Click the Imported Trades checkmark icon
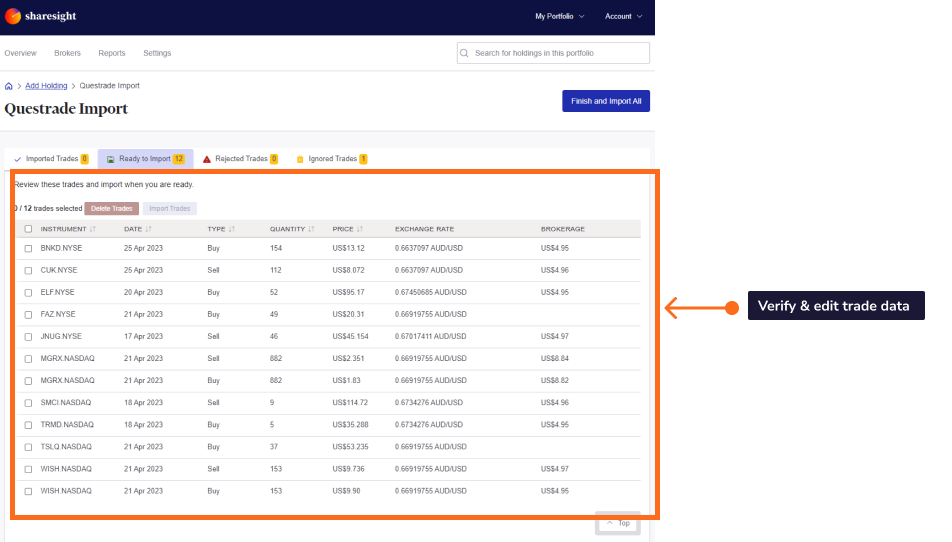 point(18,159)
